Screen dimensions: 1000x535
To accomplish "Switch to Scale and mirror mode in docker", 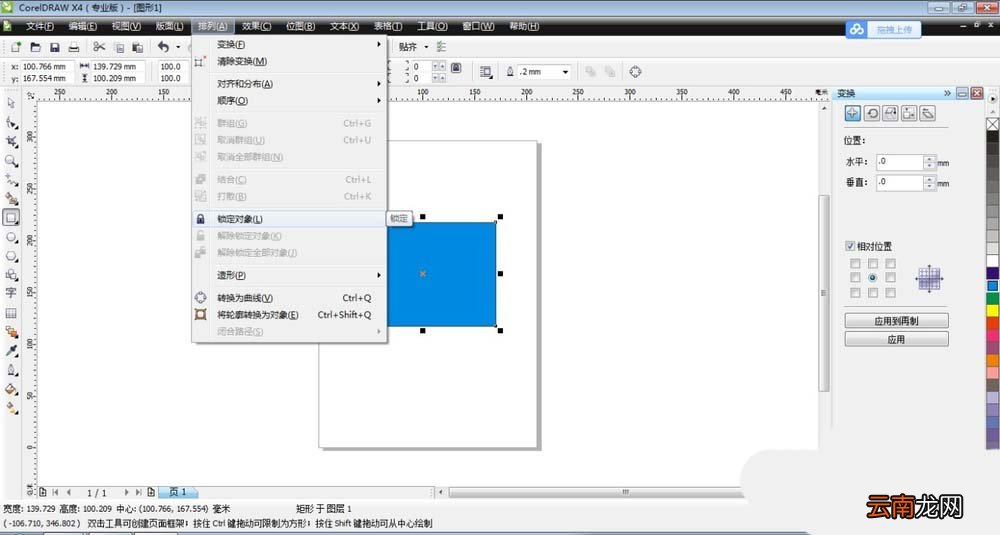I will [890, 114].
